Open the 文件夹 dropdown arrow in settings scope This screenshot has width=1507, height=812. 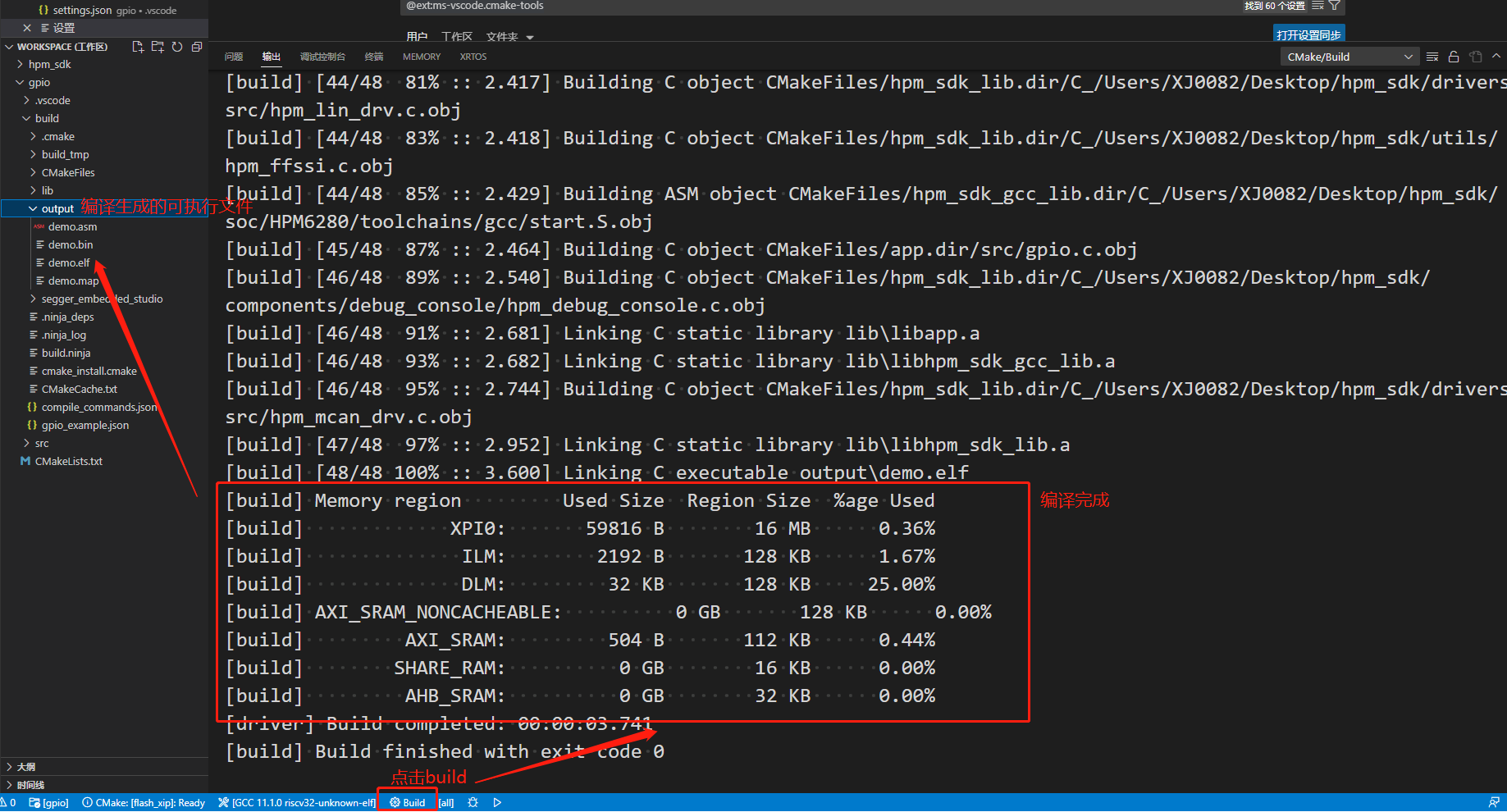[x=530, y=38]
